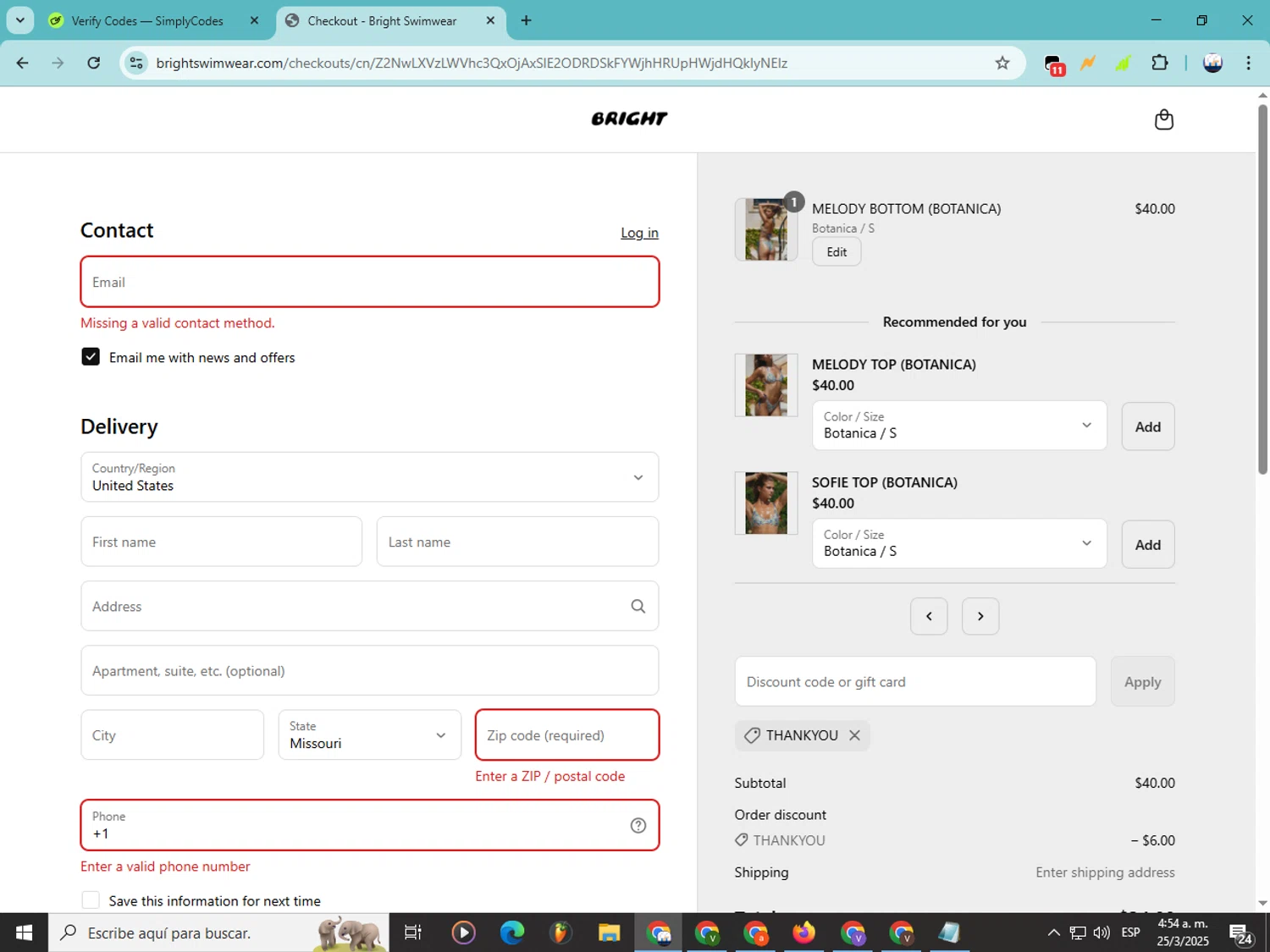Close the Checkout Bright Swimwear tab
Viewport: 1270px width, 952px height.
490,20
